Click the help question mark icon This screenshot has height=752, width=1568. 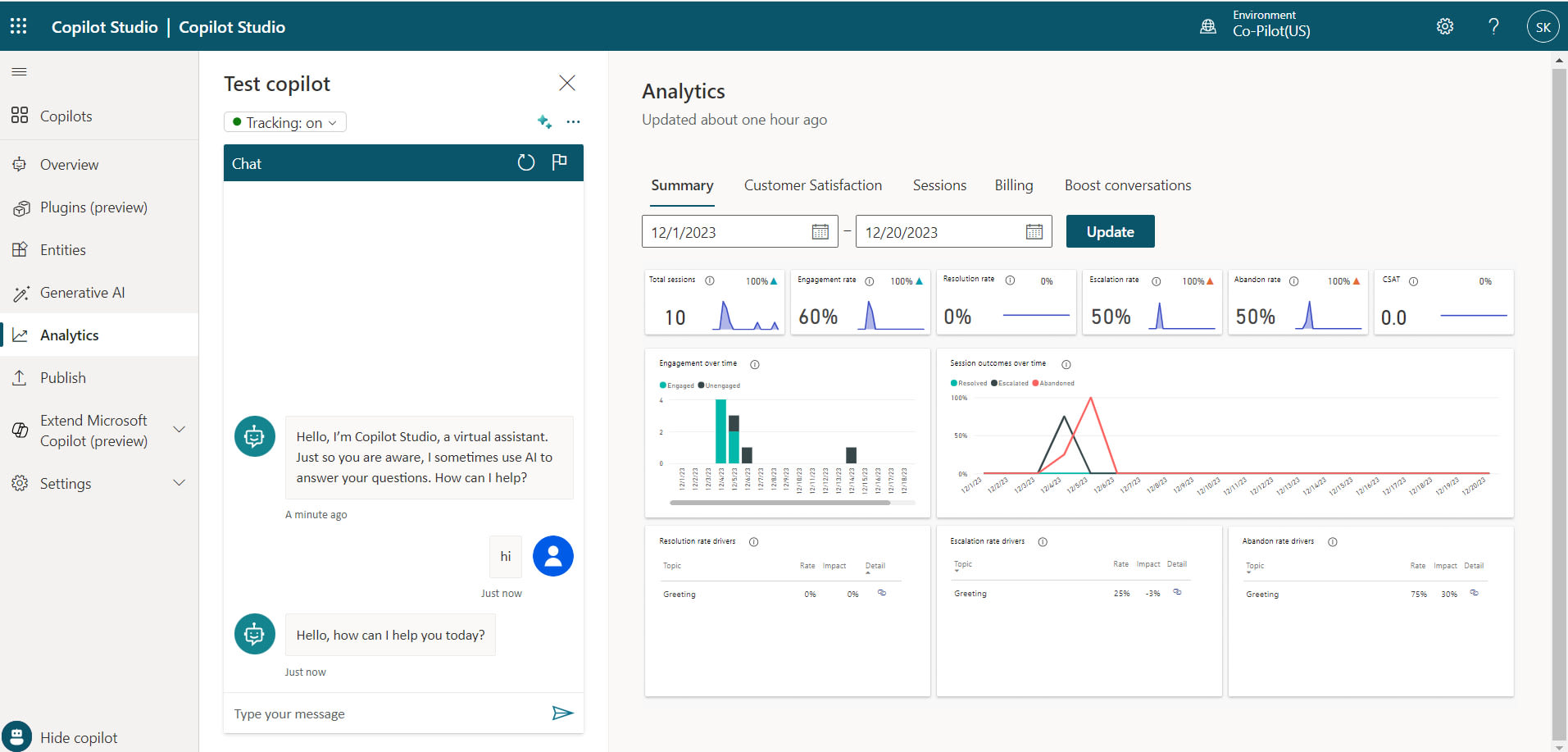coord(1493,26)
